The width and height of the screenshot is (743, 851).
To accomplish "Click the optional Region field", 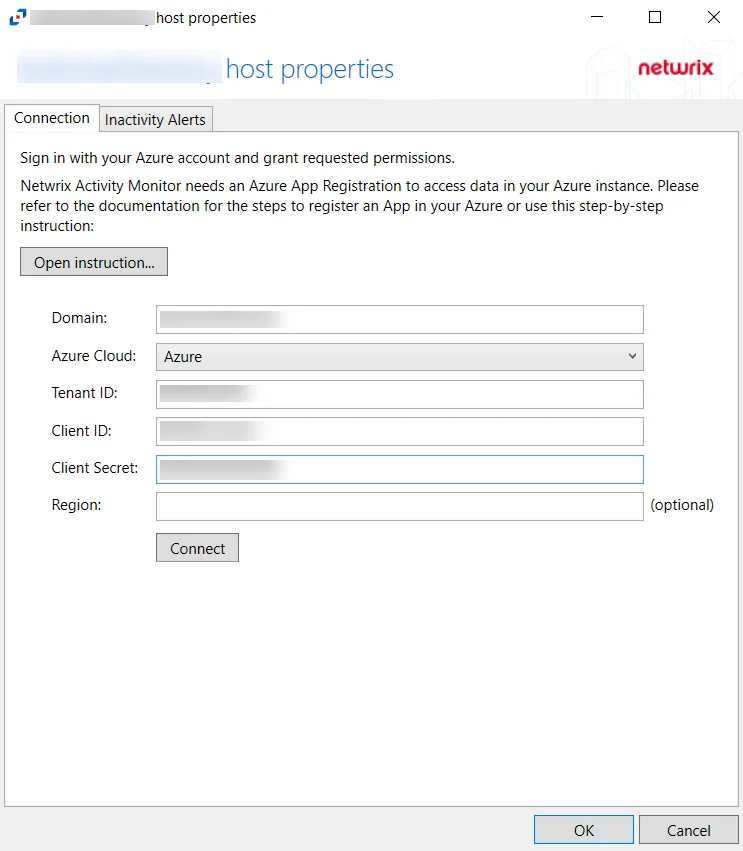I will [x=400, y=506].
